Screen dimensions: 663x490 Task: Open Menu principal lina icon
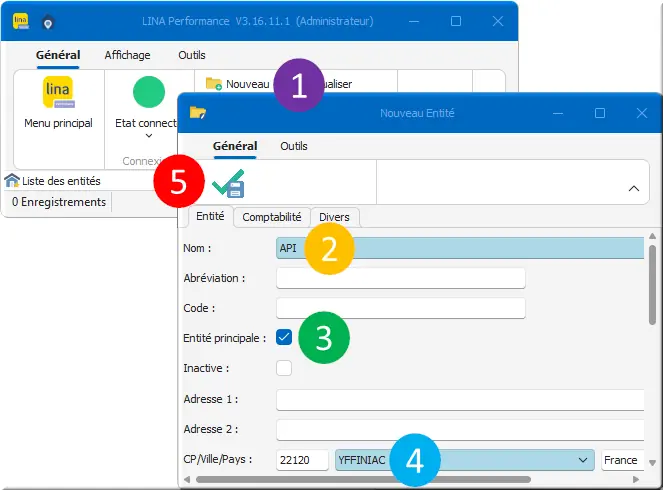point(58,92)
